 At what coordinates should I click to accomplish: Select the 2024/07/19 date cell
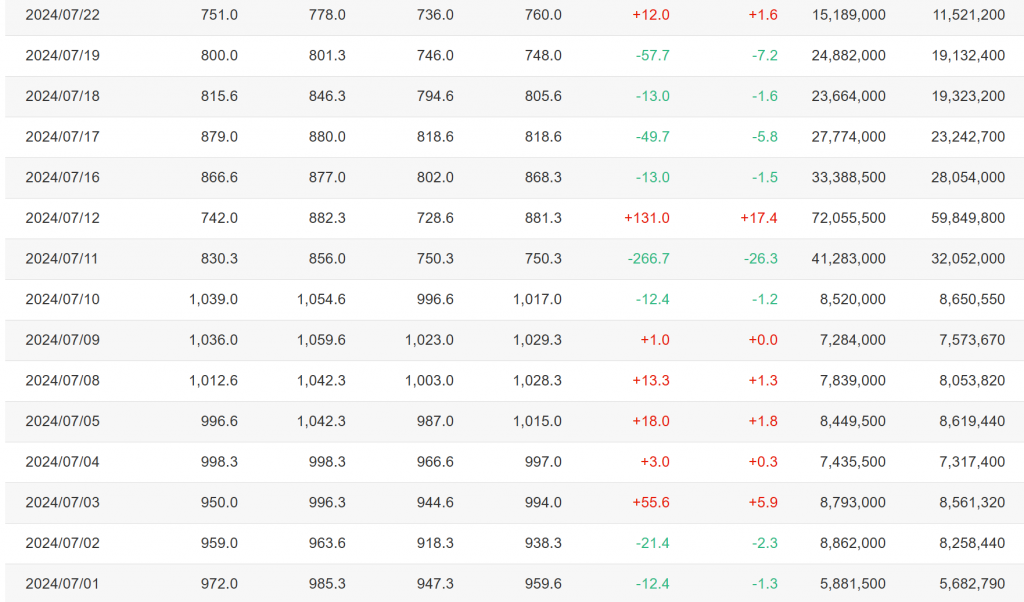pyautogui.click(x=62, y=56)
